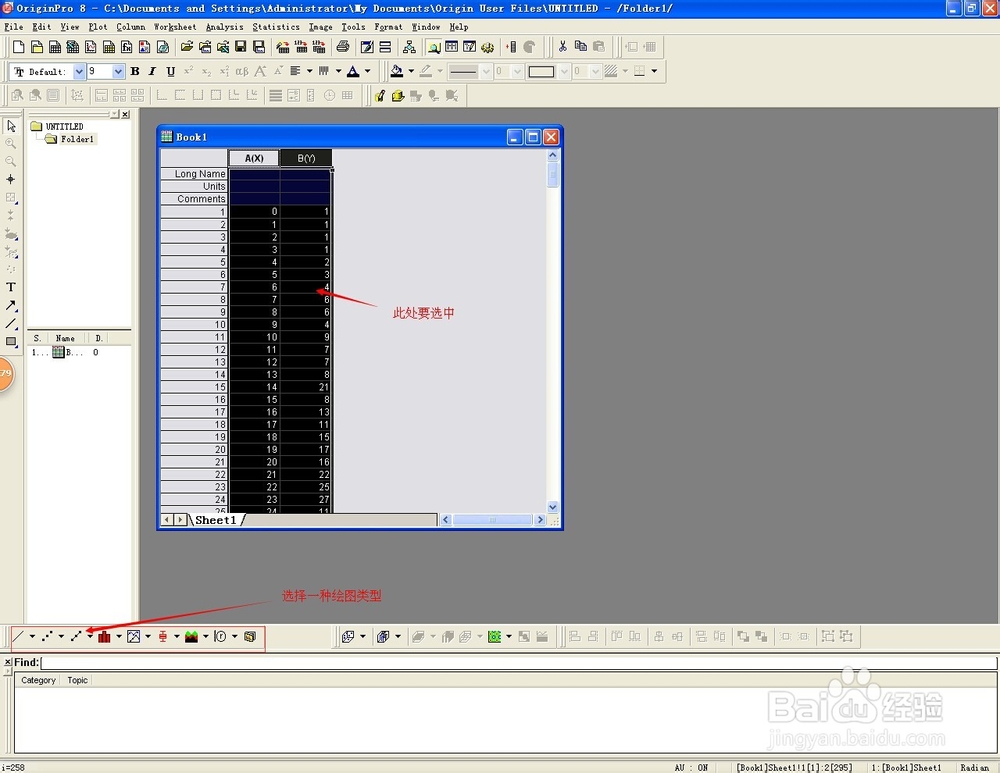Expand the Line plot type dropdown
Screen dimensions: 1000x773
[32, 636]
